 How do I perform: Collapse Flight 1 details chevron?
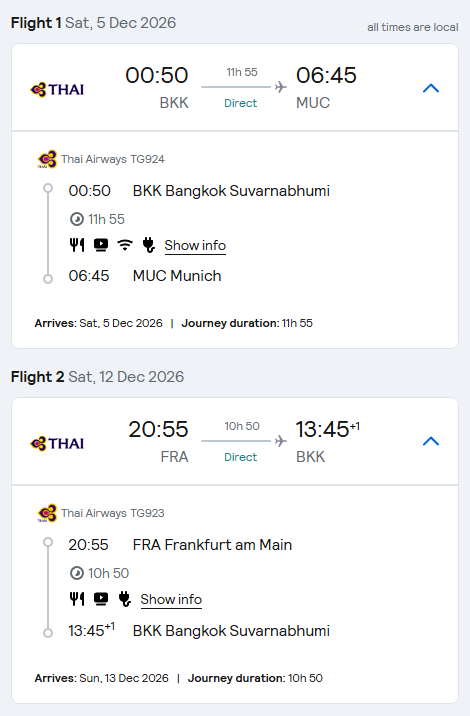point(431,88)
